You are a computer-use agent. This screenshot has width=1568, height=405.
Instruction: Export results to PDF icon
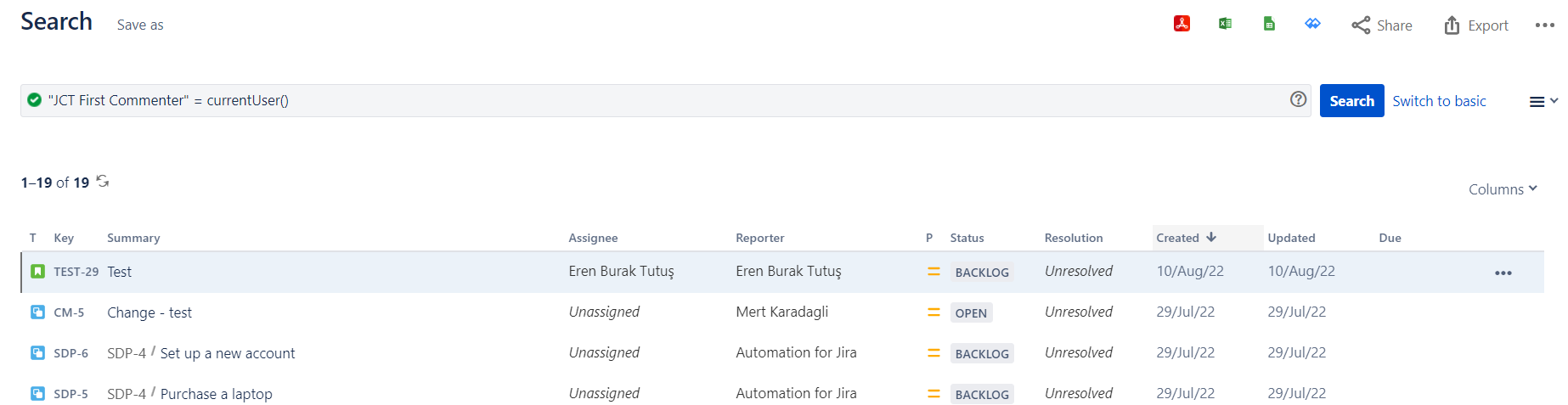[1182, 24]
